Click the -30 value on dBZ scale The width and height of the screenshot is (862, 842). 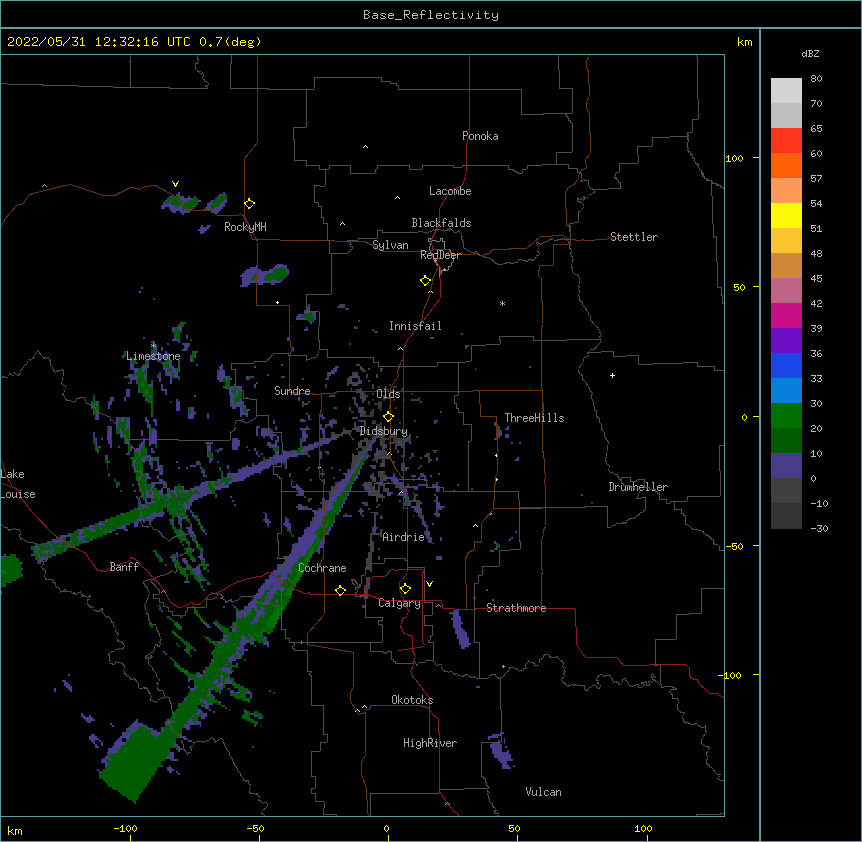coord(819,529)
